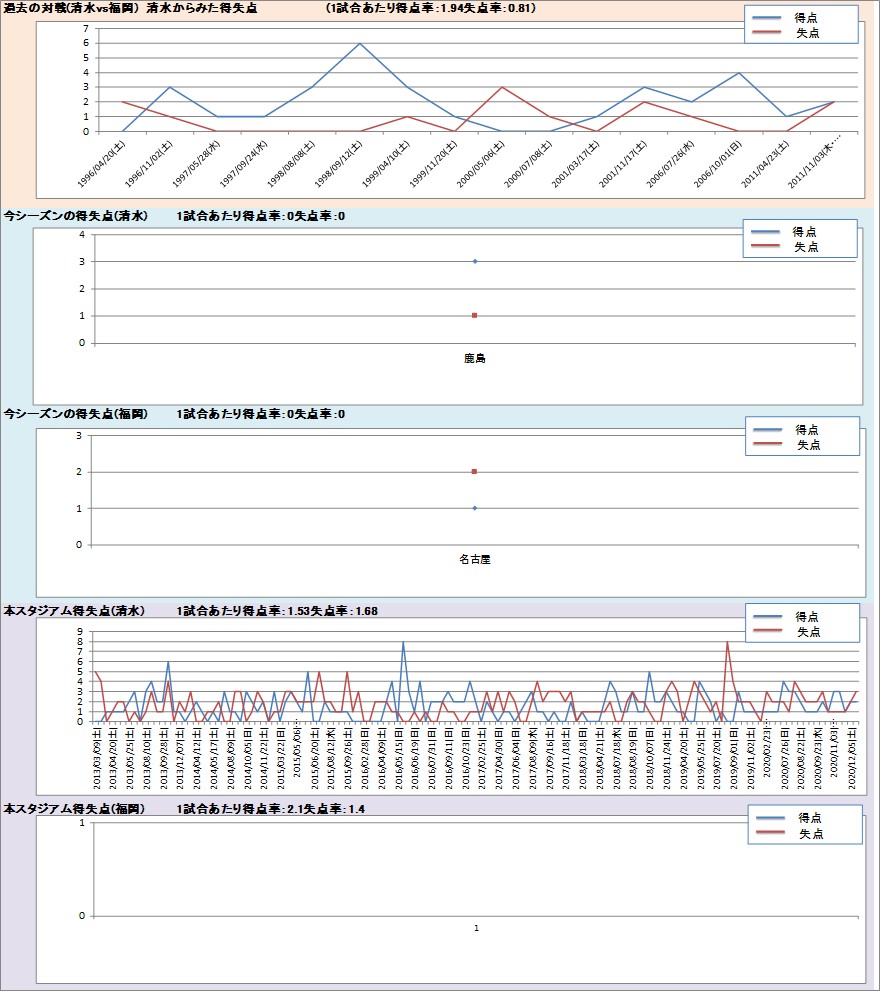Select the blue 得点 point above 名古屋
This screenshot has height=991, width=880.
(474, 508)
